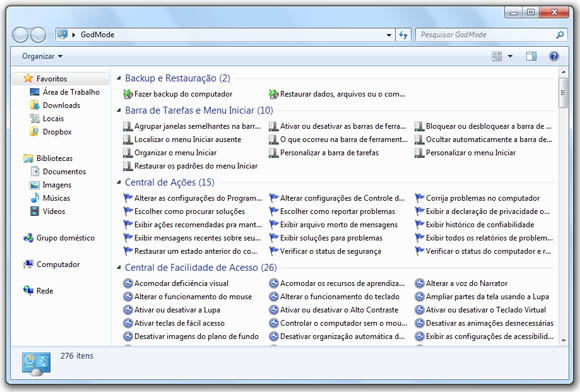Select Rede in navigation pane
The image size is (580, 392).
click(x=38, y=291)
